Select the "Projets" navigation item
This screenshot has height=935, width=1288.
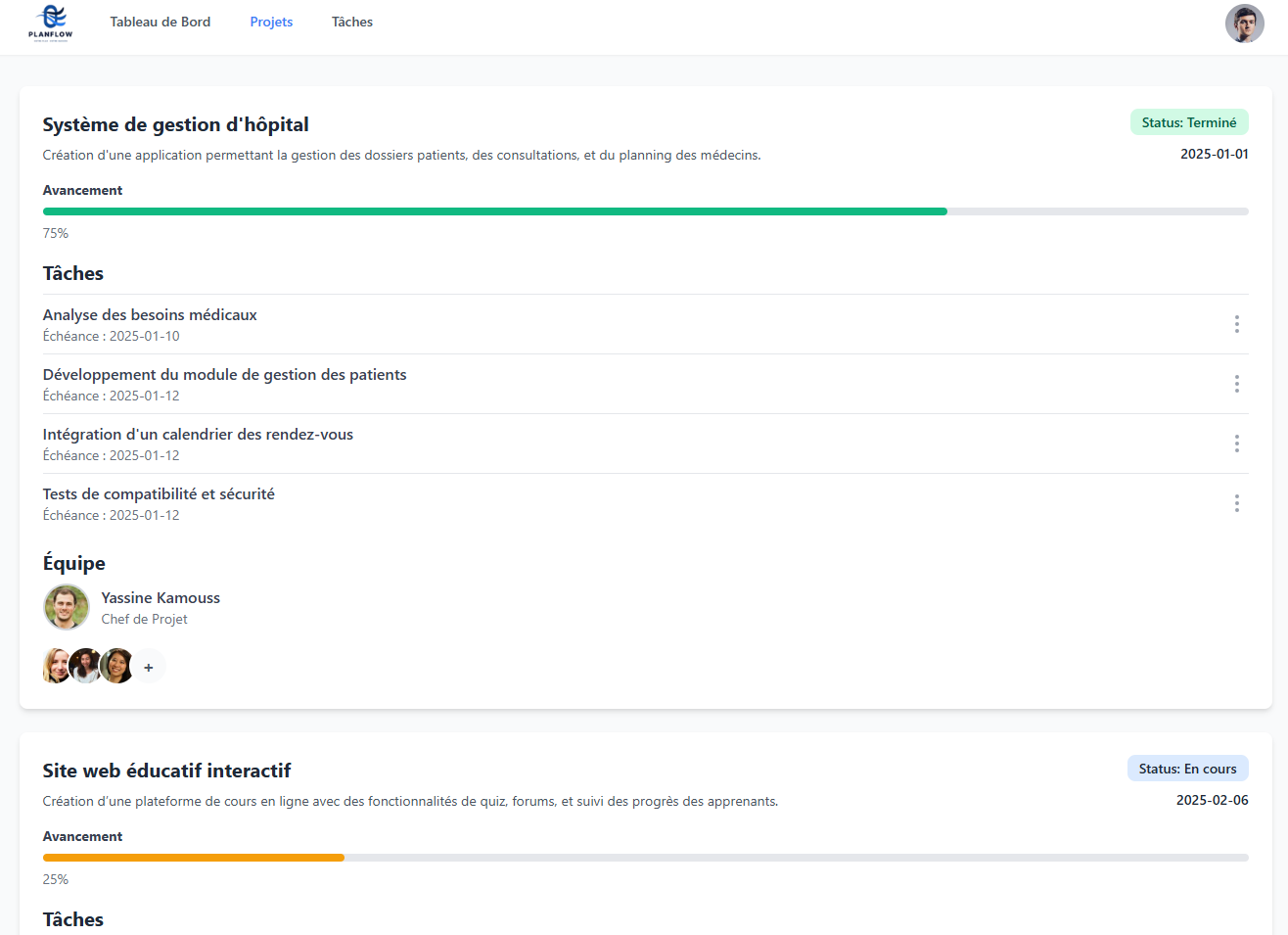(x=271, y=22)
